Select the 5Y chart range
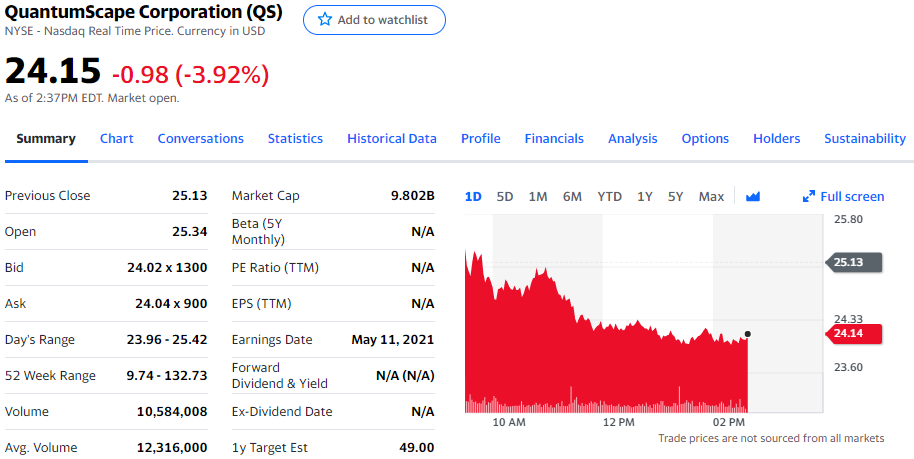The height and width of the screenshot is (459, 914). [675, 197]
